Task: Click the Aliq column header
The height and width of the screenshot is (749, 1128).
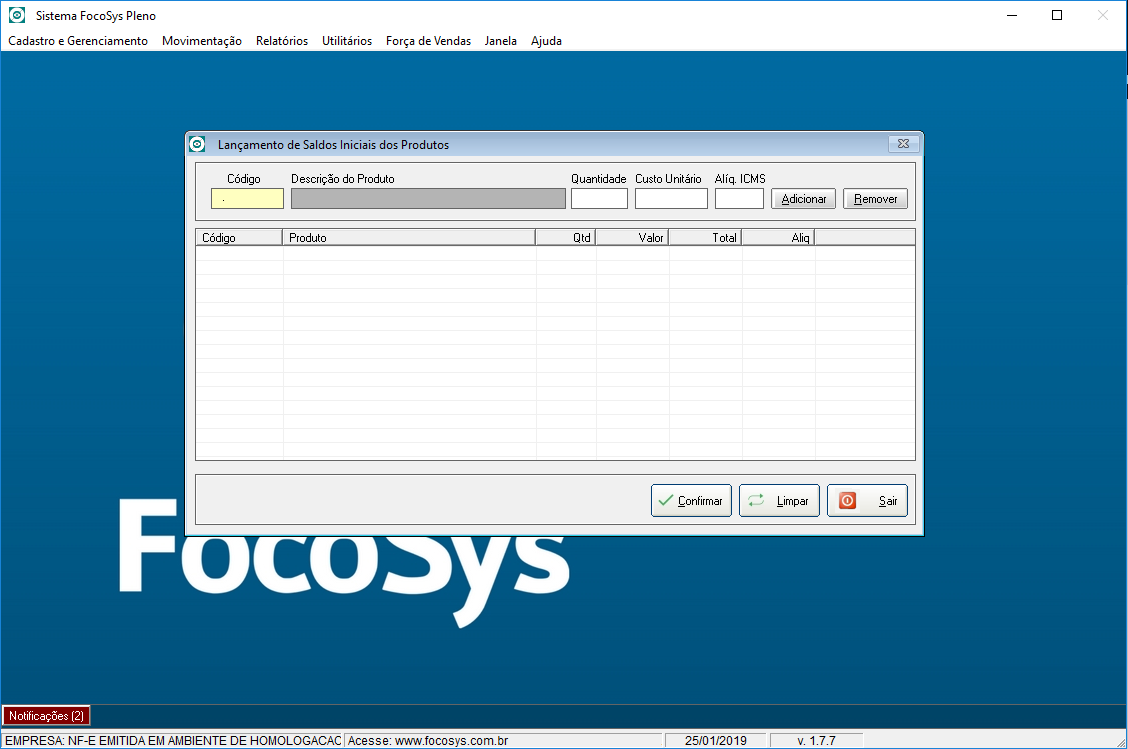Action: (778, 237)
